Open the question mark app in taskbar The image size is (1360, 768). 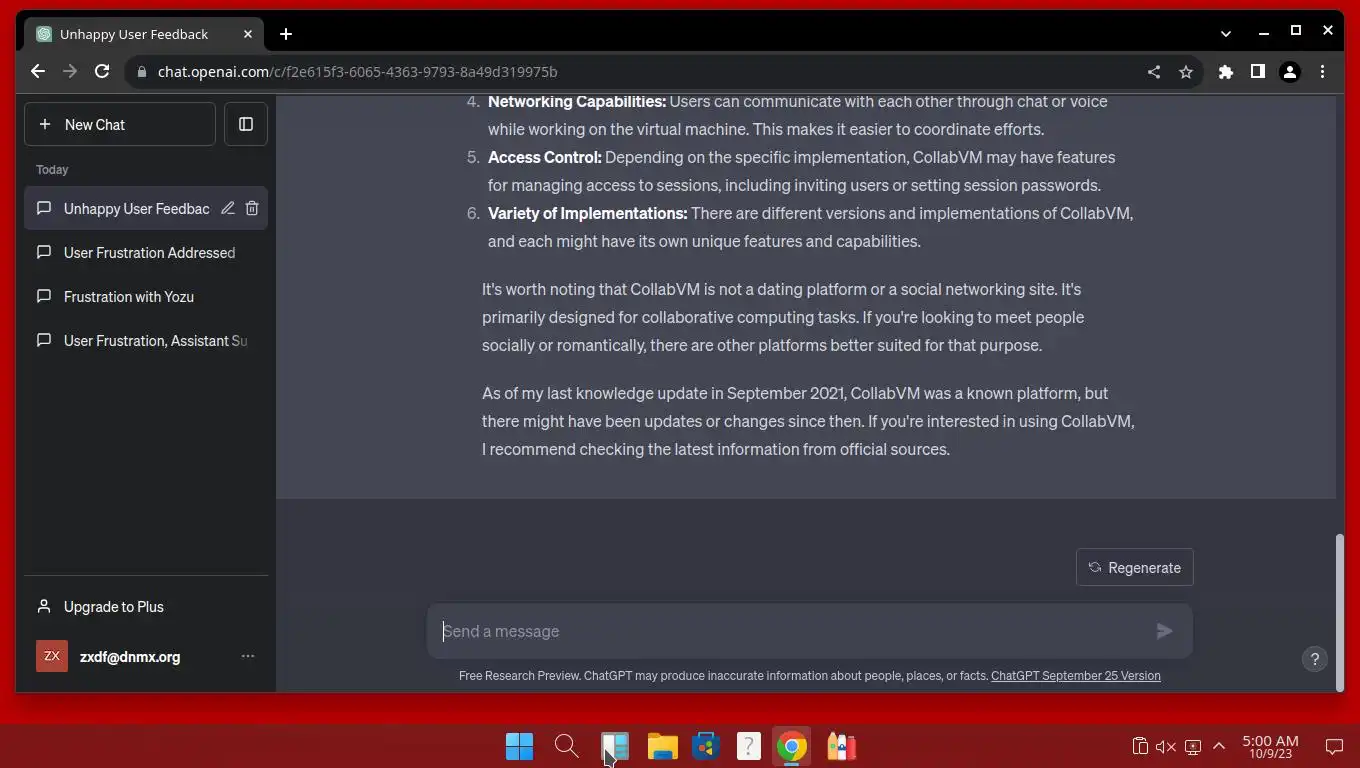point(749,746)
